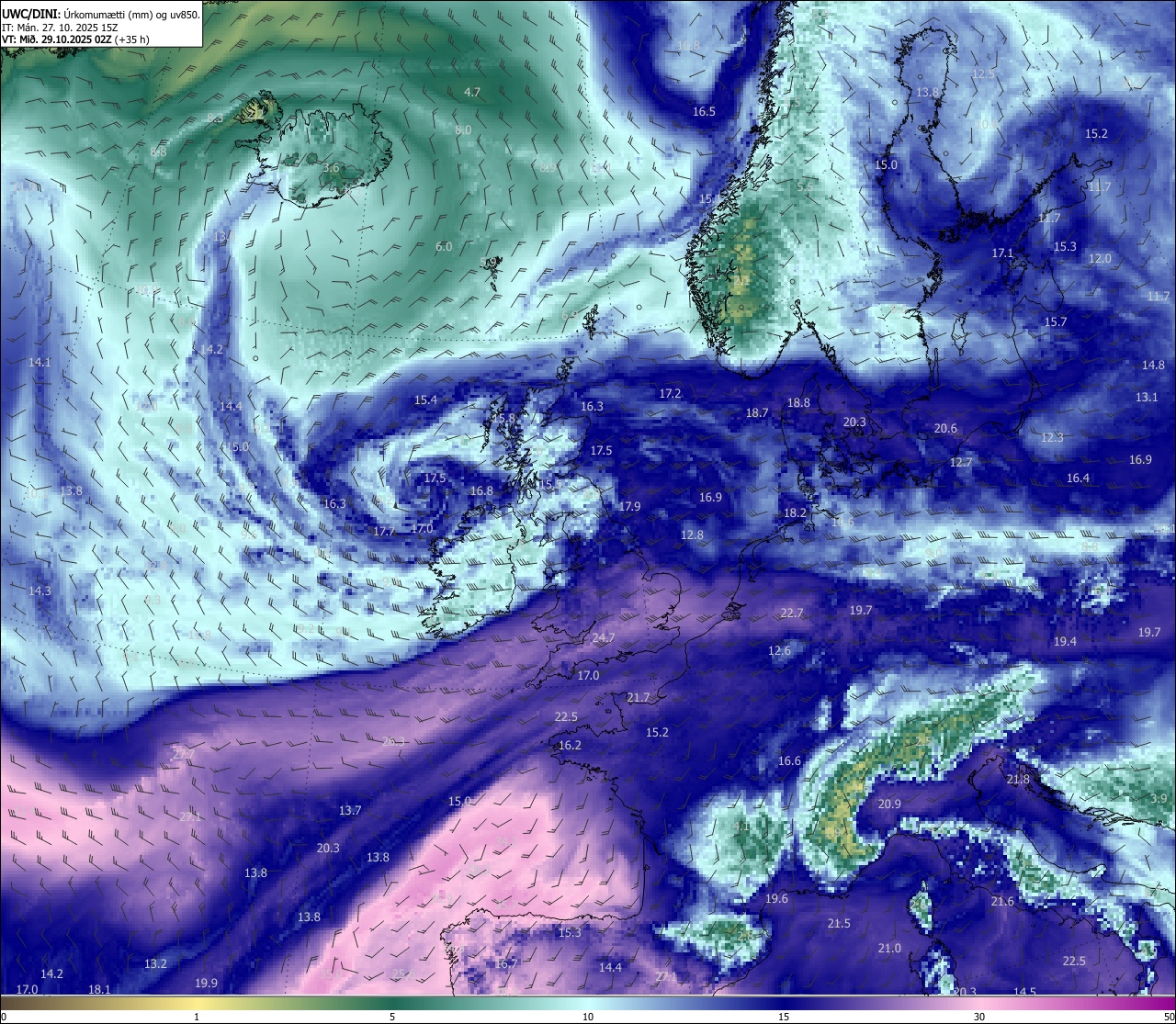Click the '19.6' value over southern France
This screenshot has width=1176, height=1024.
click(776, 898)
